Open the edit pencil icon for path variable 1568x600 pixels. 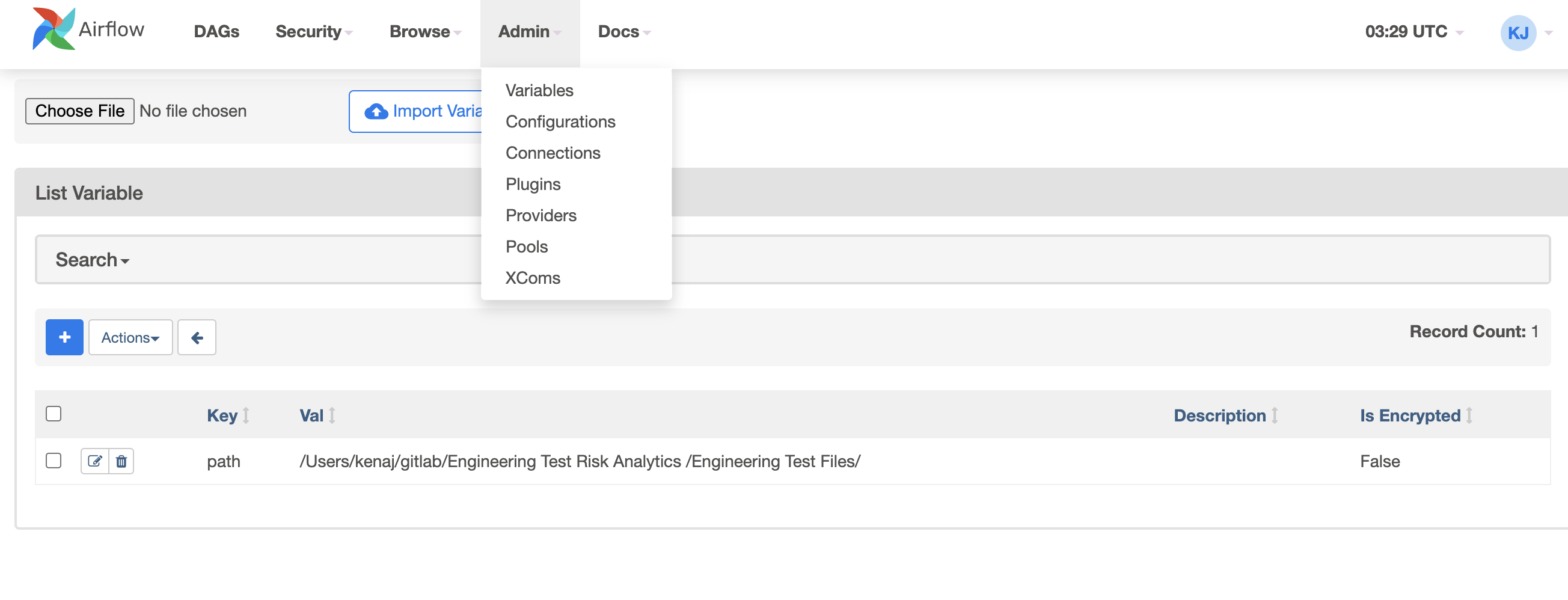(94, 461)
